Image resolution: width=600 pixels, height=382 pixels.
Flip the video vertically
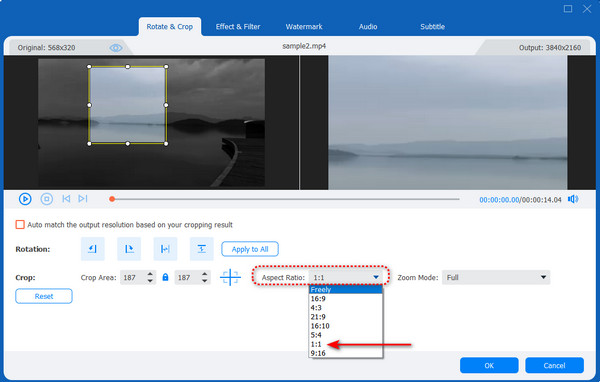[202, 249]
